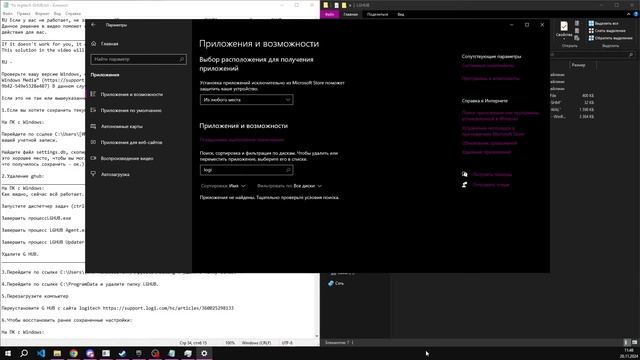The width and height of the screenshot is (640, 360).
Task: Click Свойства button in Explorer ribbon
Action: (x=564, y=30)
